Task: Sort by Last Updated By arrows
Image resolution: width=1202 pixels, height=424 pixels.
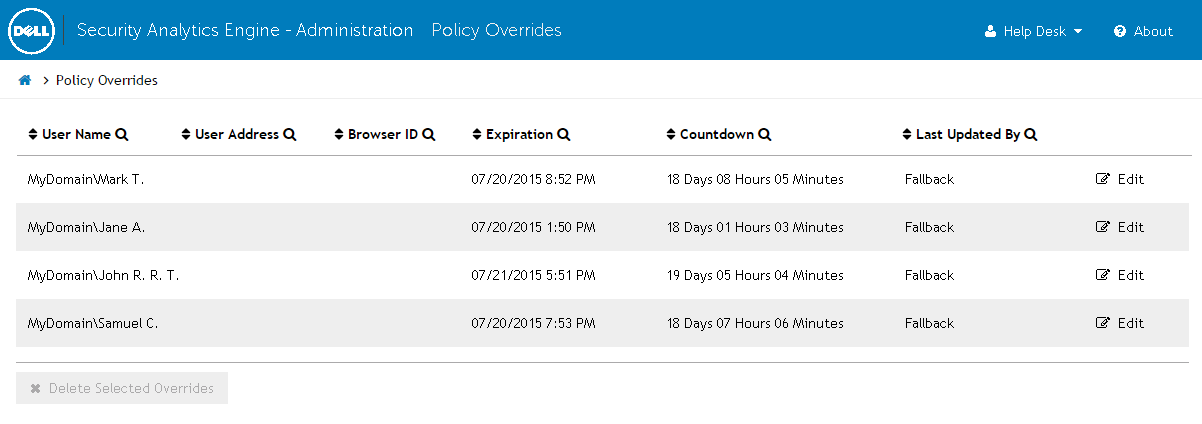Action: [x=907, y=134]
